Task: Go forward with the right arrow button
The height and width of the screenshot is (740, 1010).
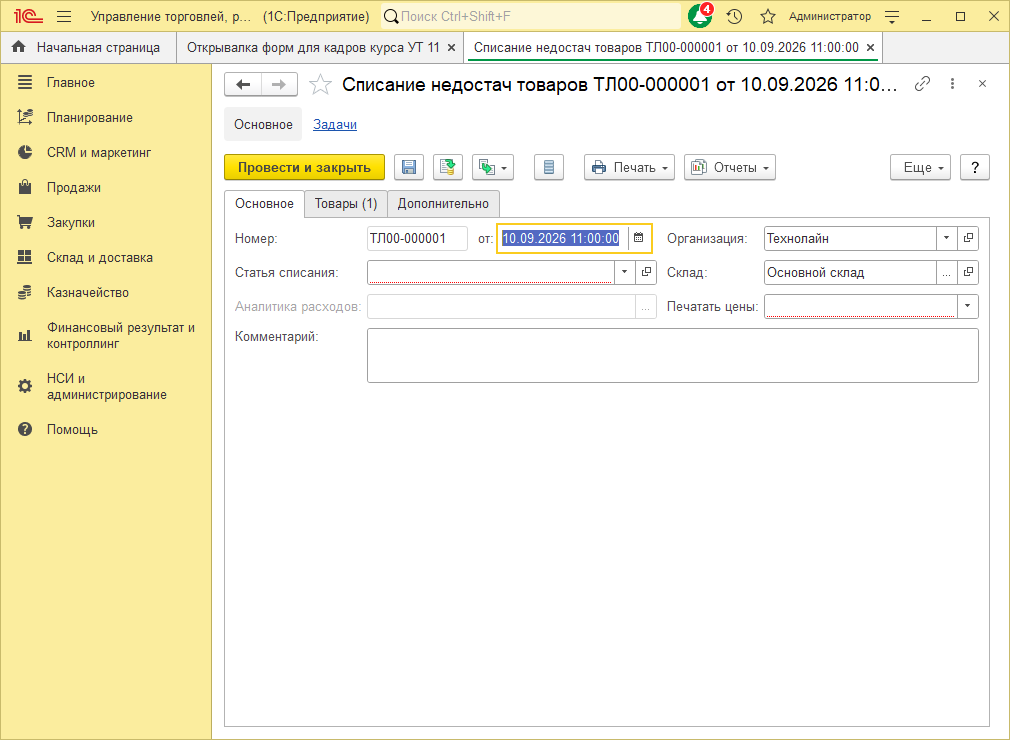Action: tap(279, 84)
